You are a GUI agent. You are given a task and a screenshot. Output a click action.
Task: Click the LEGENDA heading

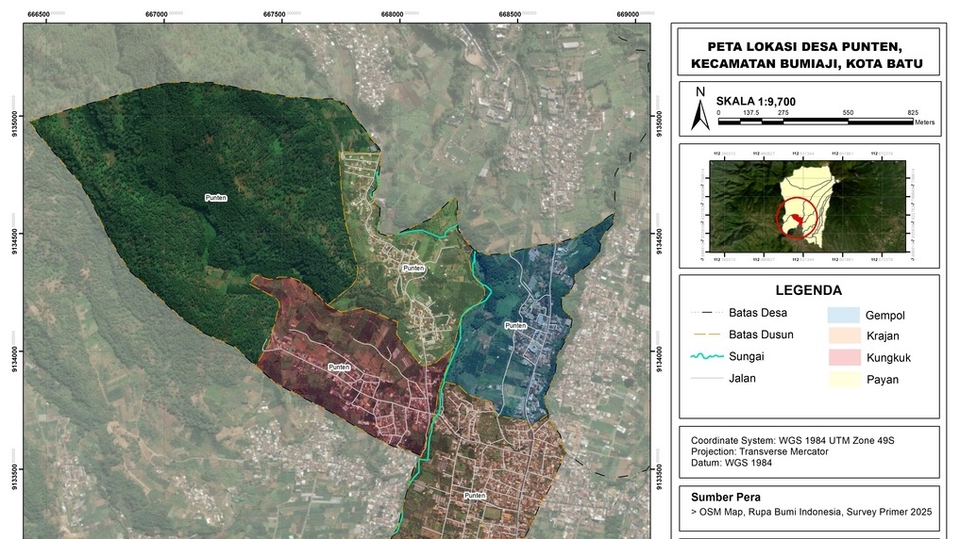coord(808,291)
